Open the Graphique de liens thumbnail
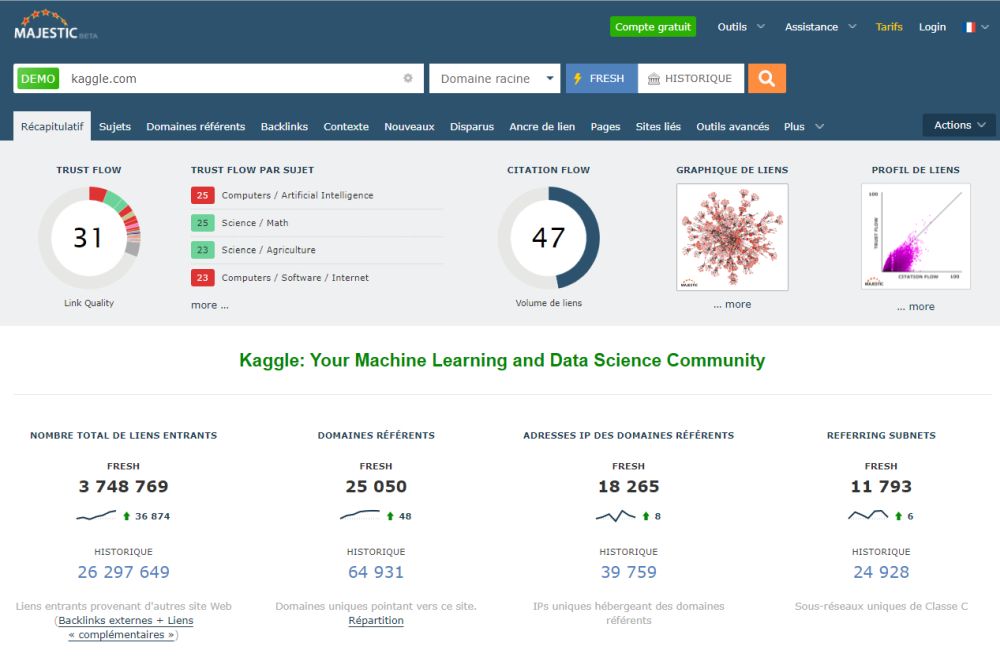This screenshot has width=1000, height=669. click(x=732, y=237)
